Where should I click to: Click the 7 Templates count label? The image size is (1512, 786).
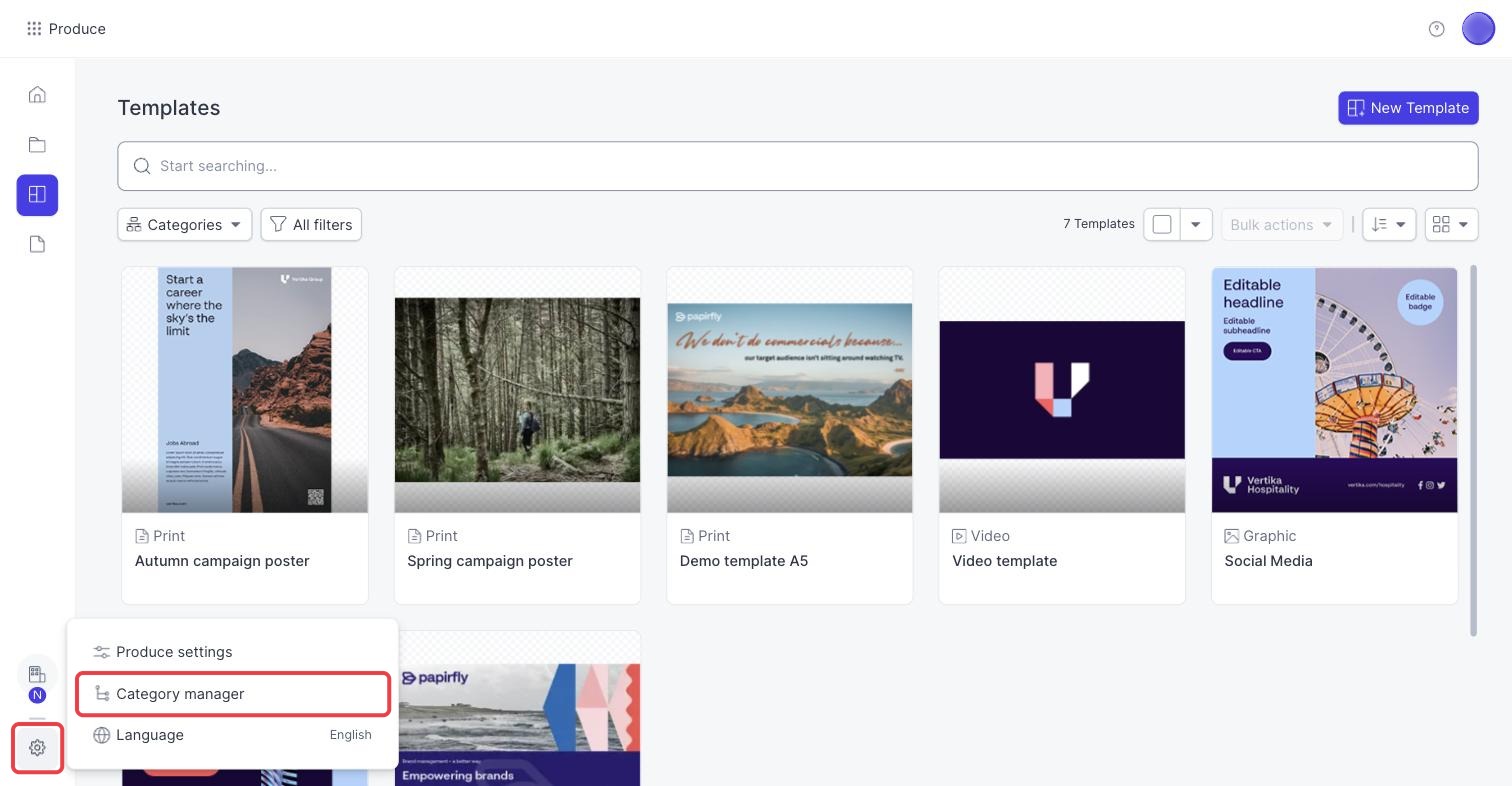tap(1099, 224)
